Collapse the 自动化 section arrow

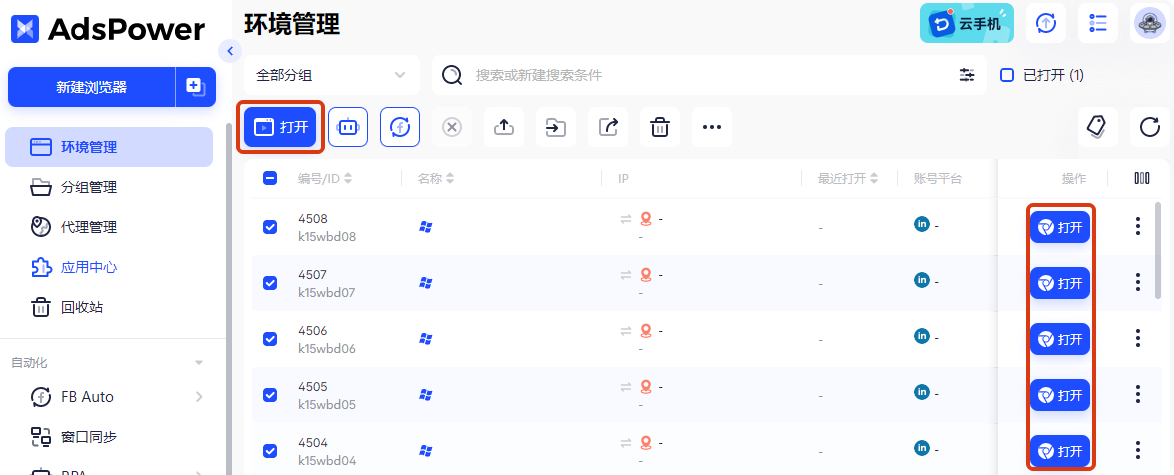199,362
